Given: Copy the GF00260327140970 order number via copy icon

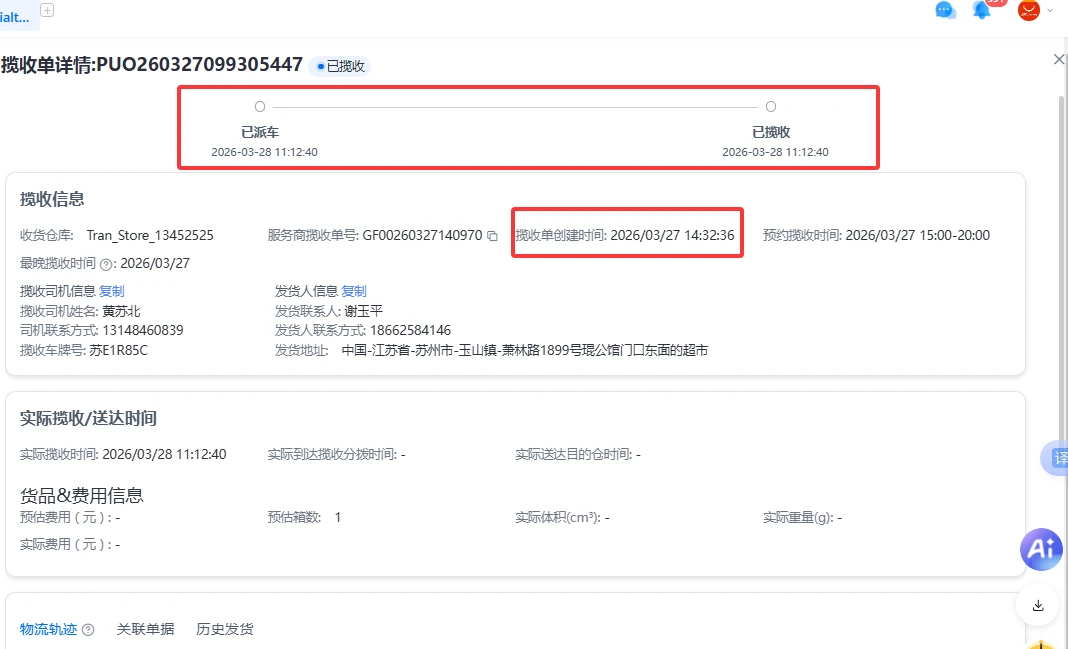Looking at the screenshot, I should pyautogui.click(x=492, y=236).
